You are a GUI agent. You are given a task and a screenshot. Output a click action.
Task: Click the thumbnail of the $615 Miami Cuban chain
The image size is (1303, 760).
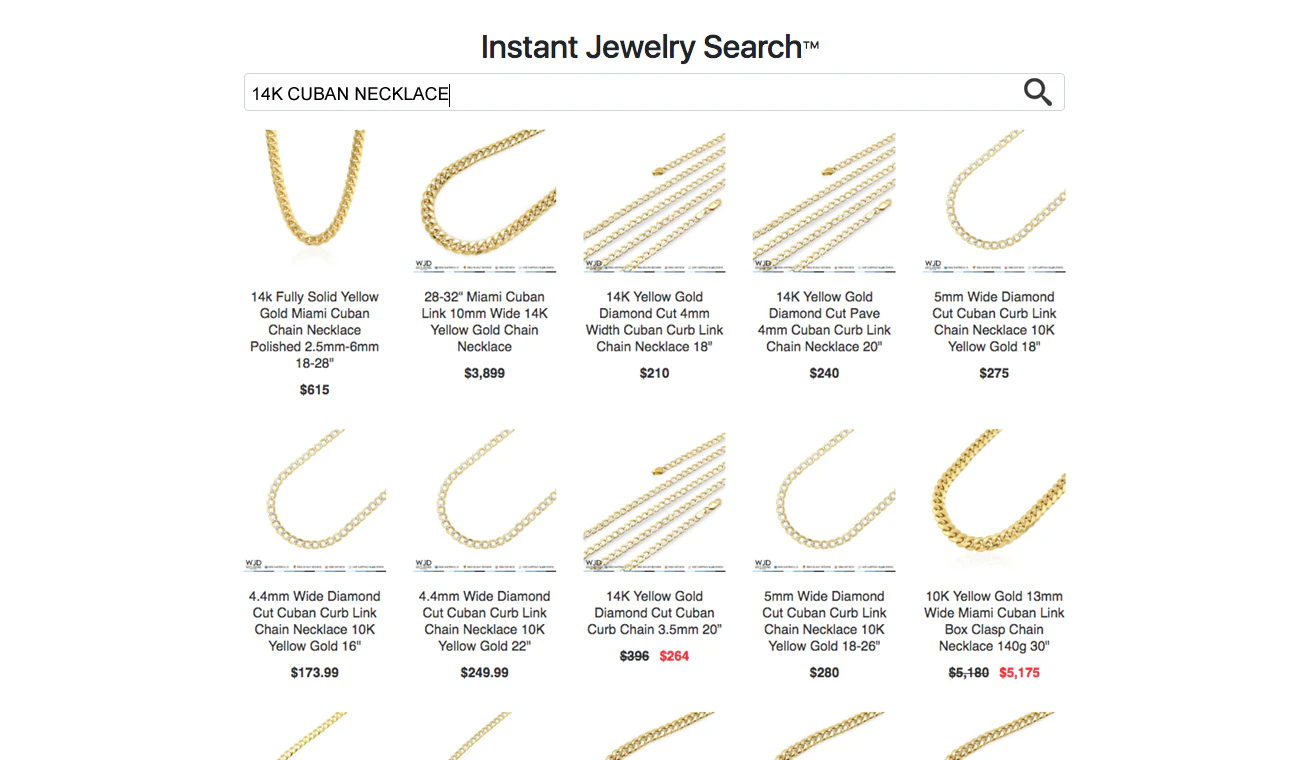[x=315, y=200]
